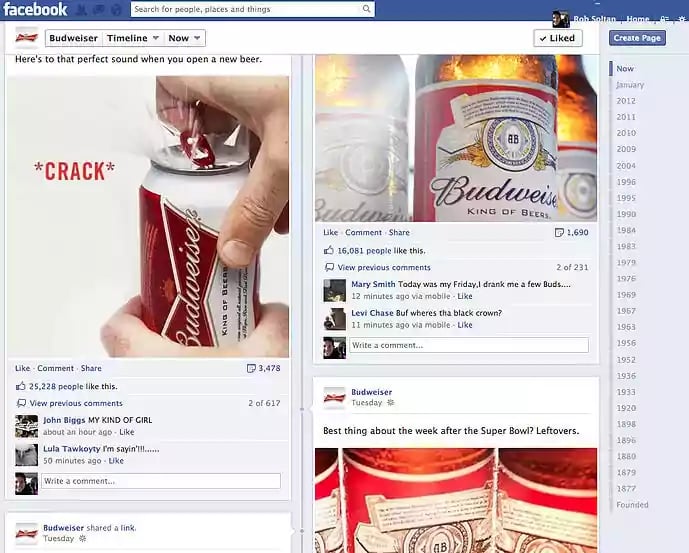Viewport: 689px width, 553px height.
Task: Click Lula Tawkoyty avatar
Action: (26, 455)
